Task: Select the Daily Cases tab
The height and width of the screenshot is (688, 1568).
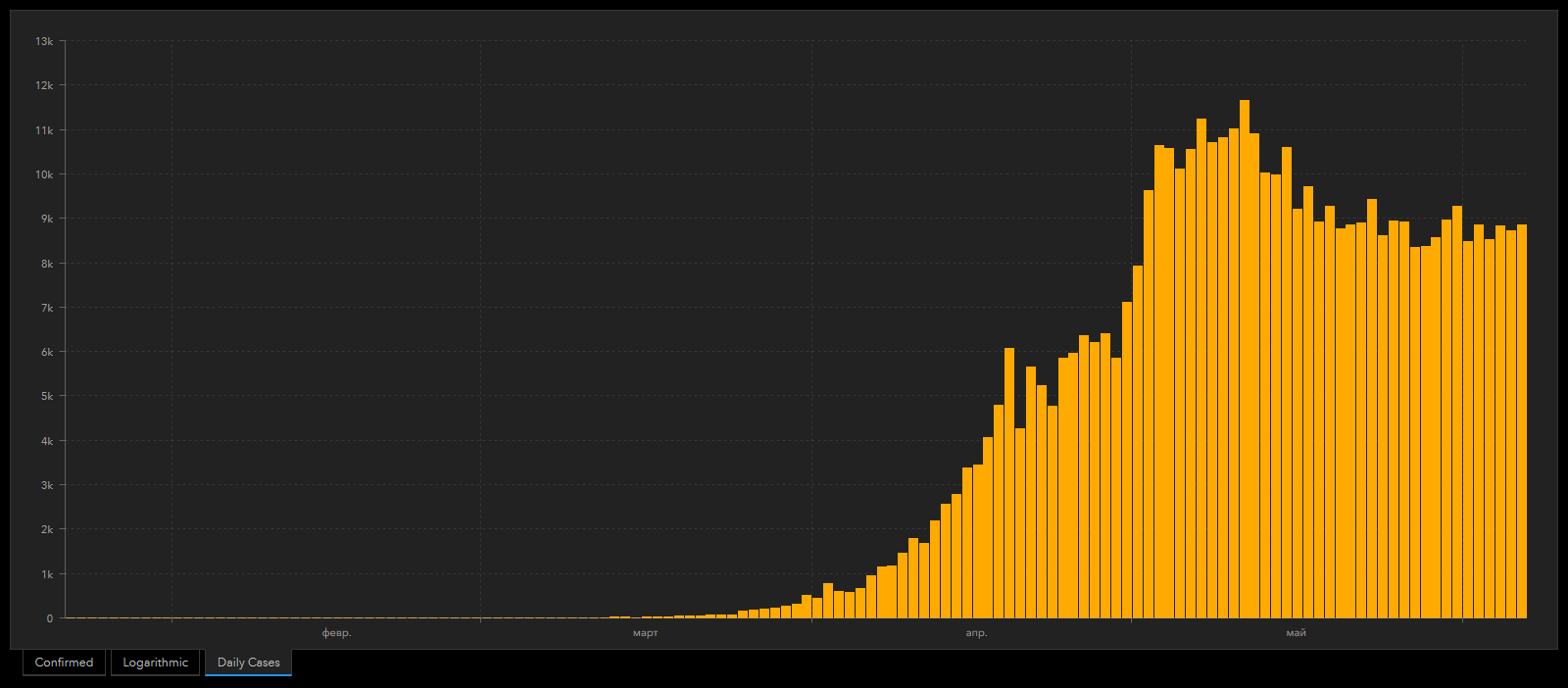Action: pos(248,663)
